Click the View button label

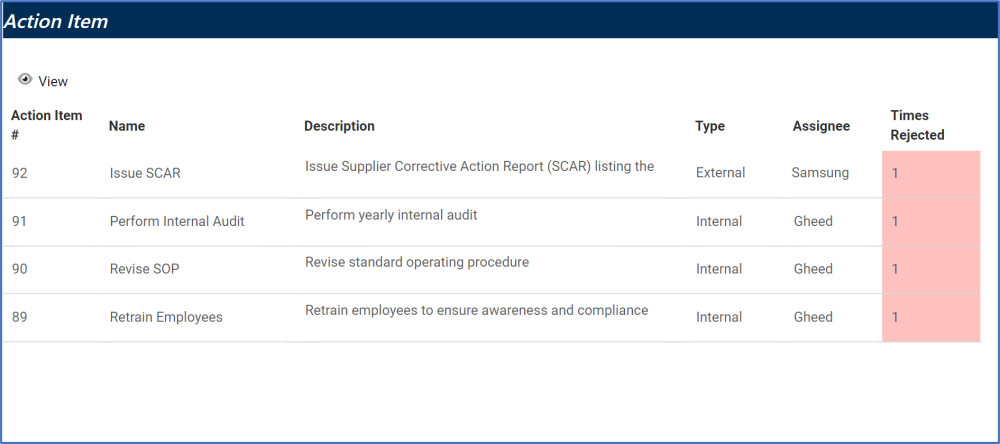pyautogui.click(x=53, y=81)
